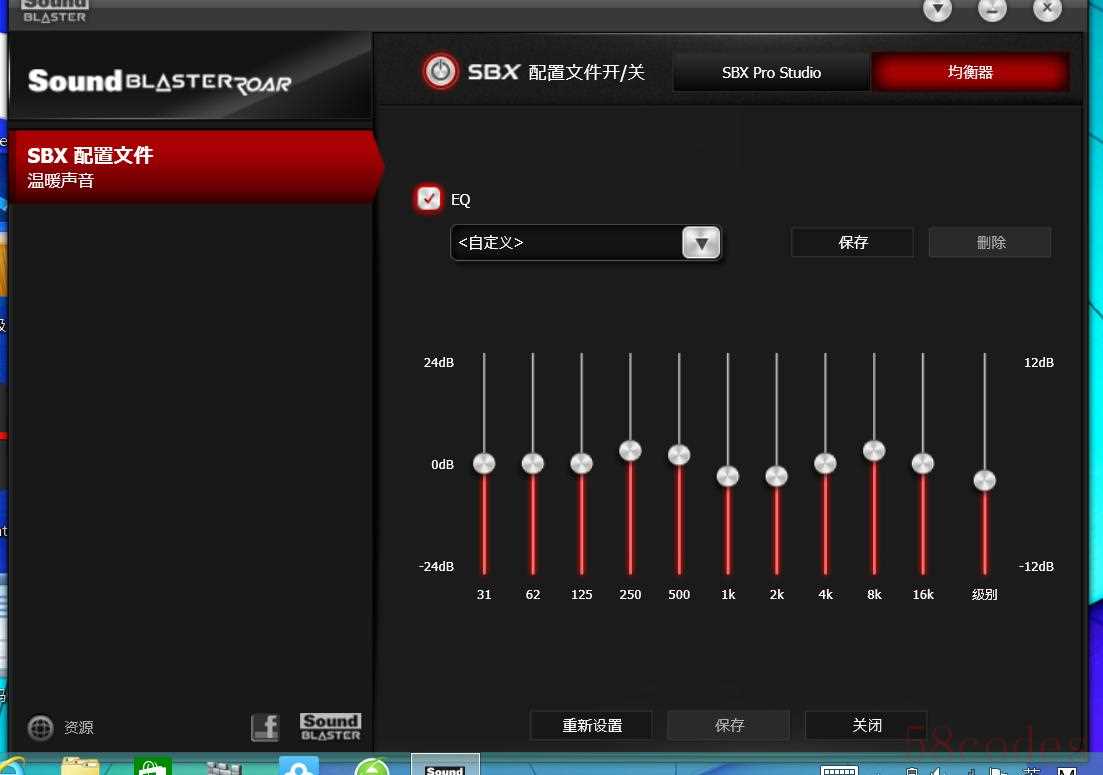Toggle the SBX profile power button

(x=441, y=71)
